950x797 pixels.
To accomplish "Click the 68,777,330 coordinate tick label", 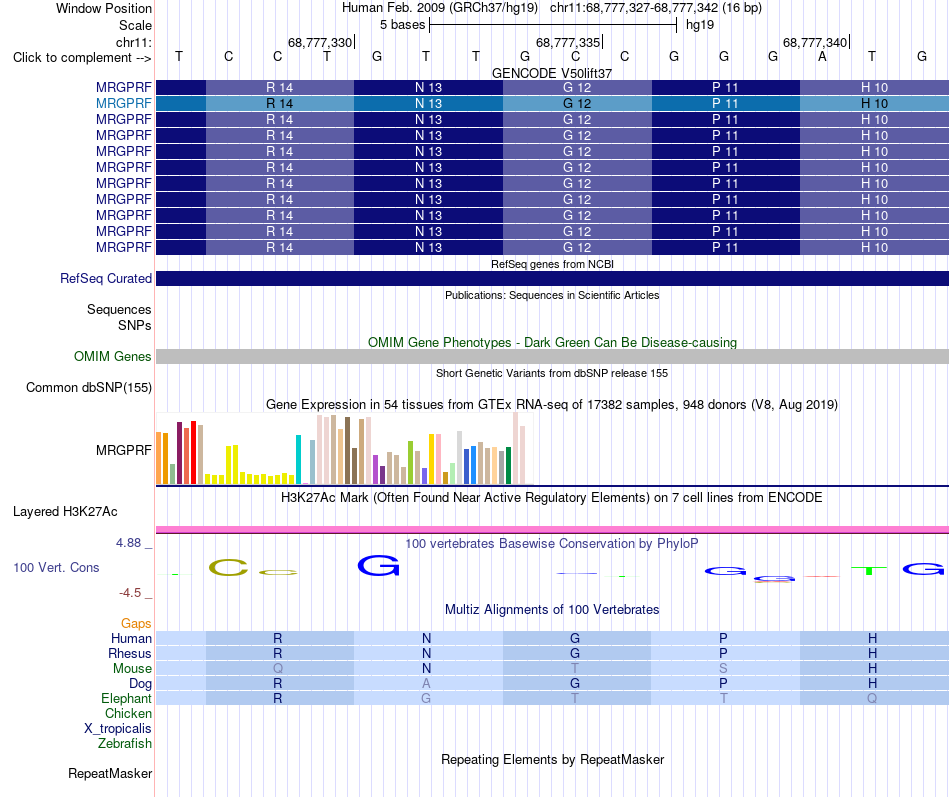I will (320, 42).
